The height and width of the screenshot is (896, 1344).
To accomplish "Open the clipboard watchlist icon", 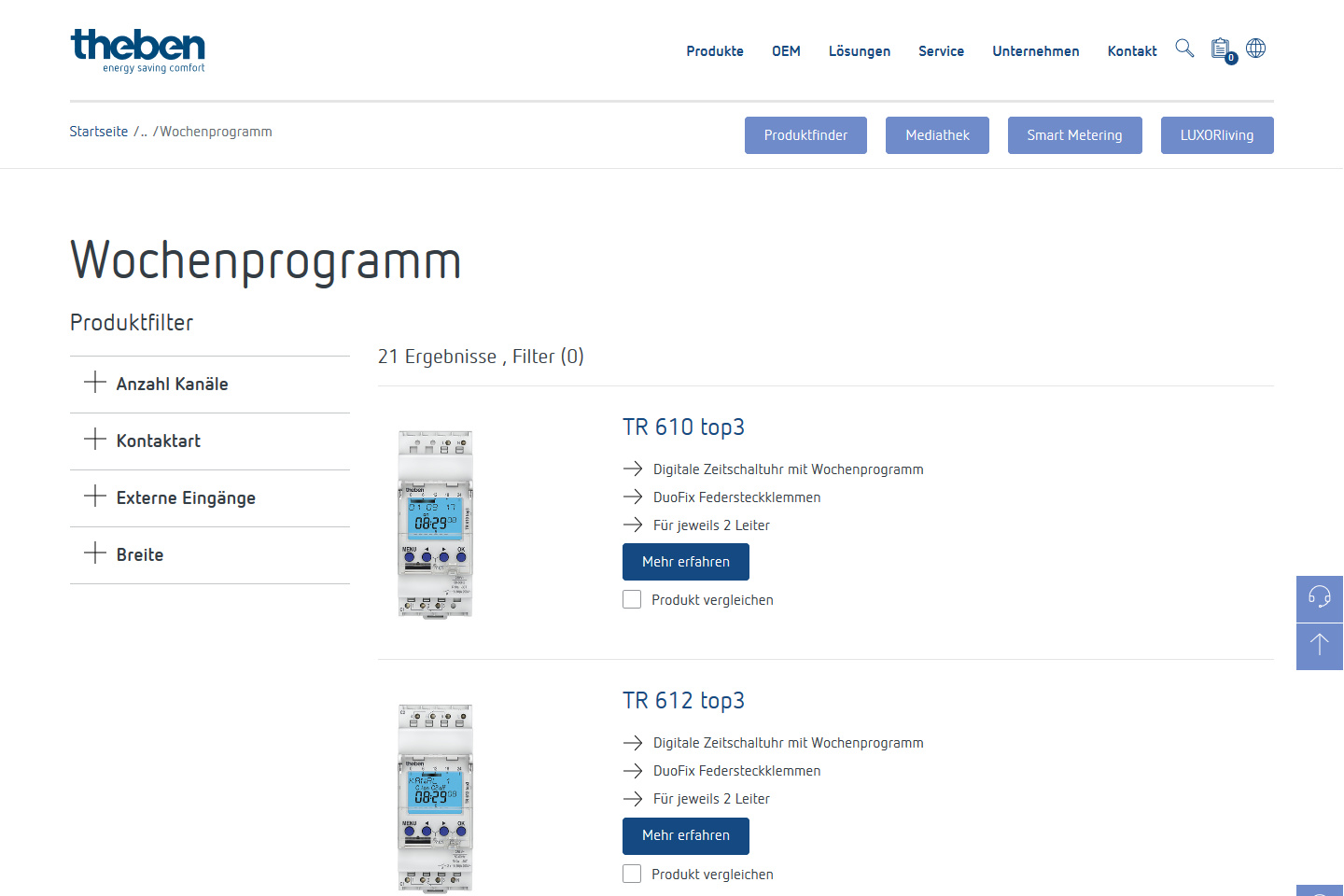I will pos(1223,50).
